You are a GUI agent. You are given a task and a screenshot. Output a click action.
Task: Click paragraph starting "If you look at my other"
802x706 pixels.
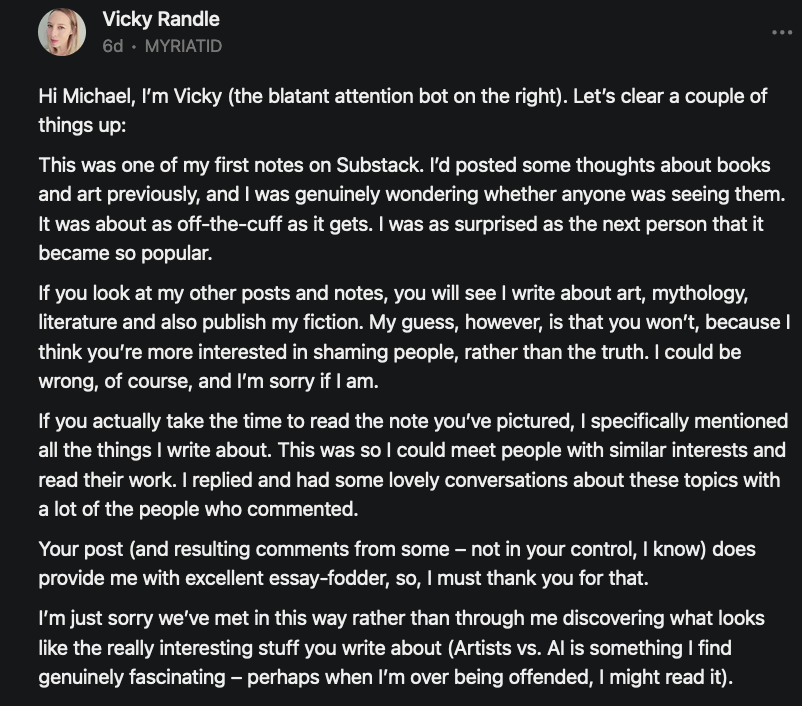pyautogui.click(x=400, y=336)
